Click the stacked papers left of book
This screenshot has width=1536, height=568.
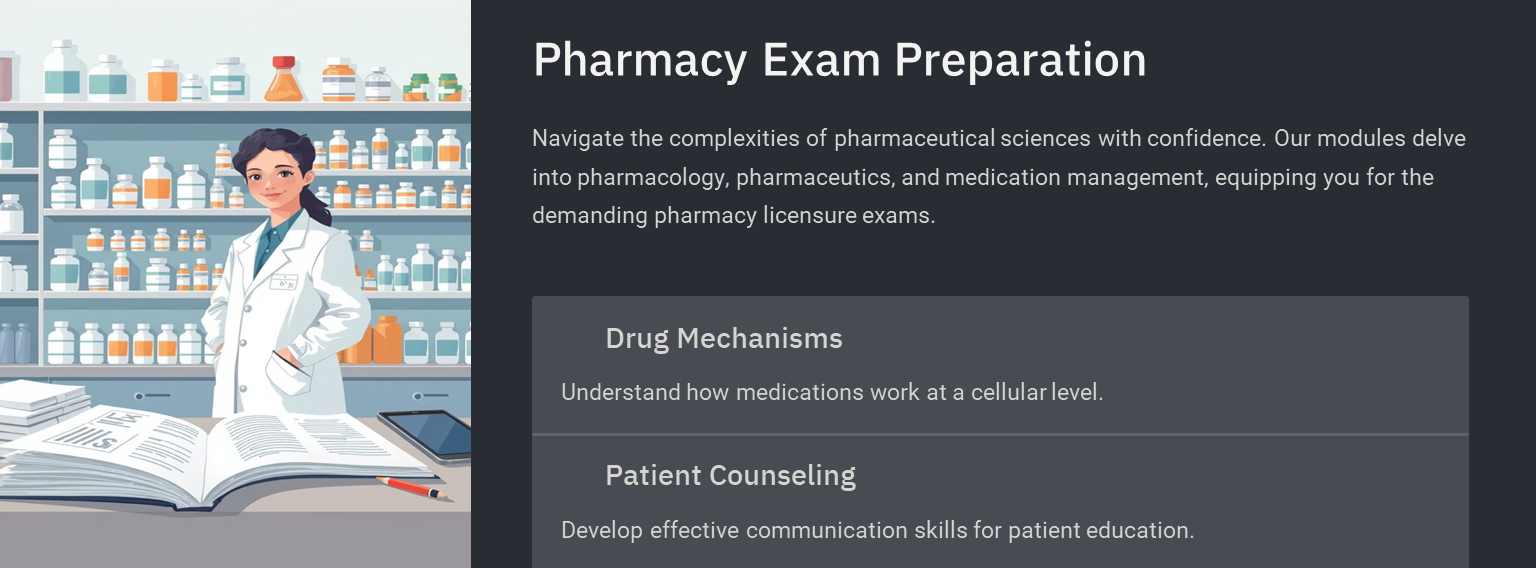tap(42, 409)
